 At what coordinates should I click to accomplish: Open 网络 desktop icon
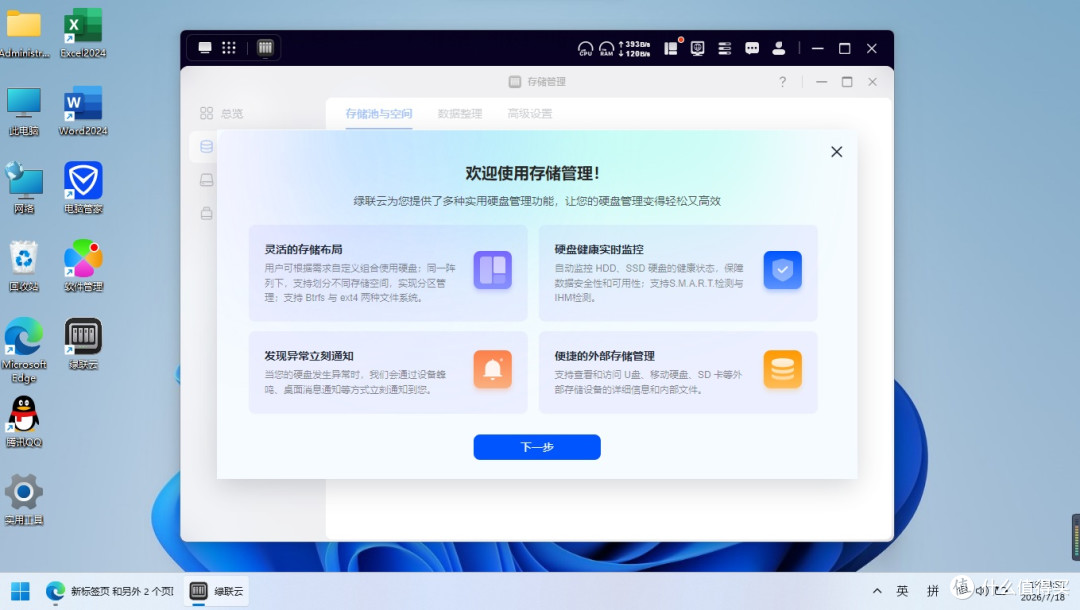click(x=23, y=188)
